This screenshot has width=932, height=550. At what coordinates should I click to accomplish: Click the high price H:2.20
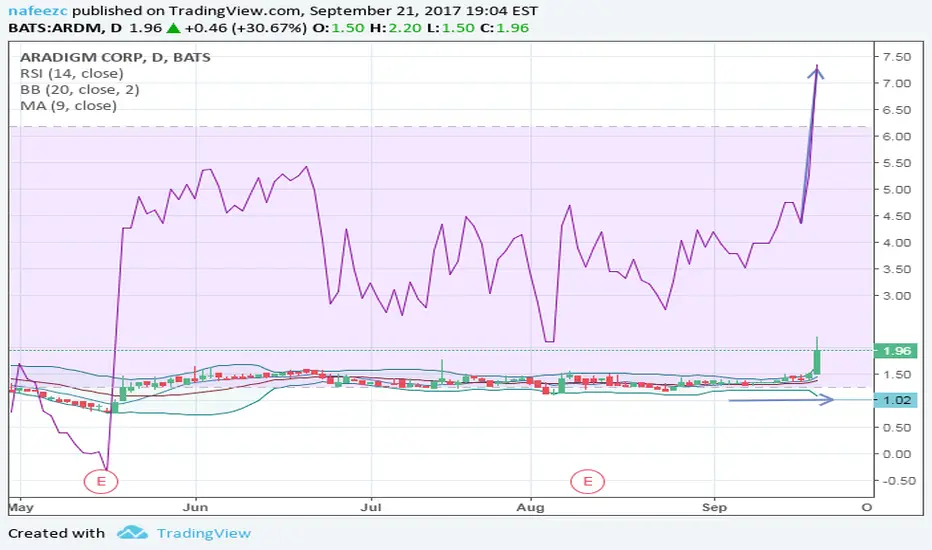(395, 28)
